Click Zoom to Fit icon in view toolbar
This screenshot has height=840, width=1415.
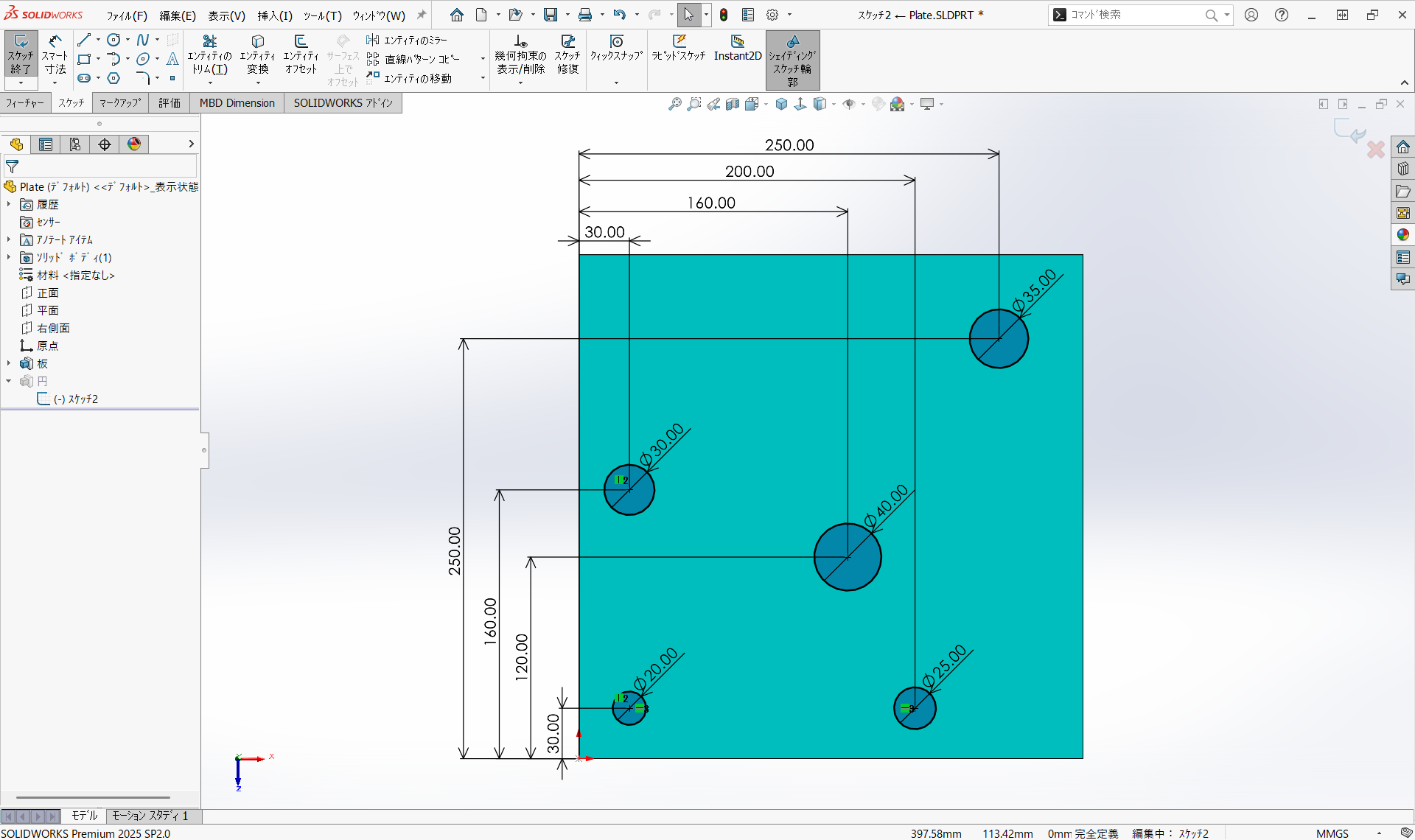pyautogui.click(x=674, y=105)
